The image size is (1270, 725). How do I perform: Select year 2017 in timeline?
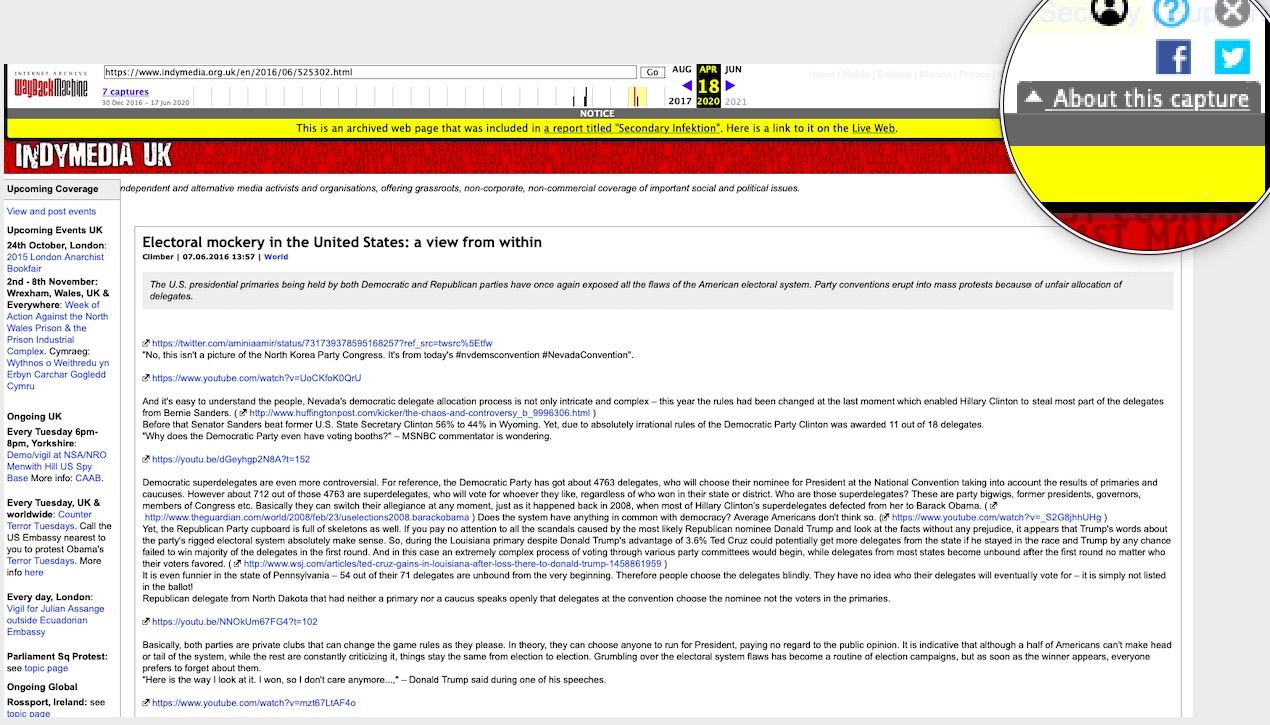tap(680, 101)
